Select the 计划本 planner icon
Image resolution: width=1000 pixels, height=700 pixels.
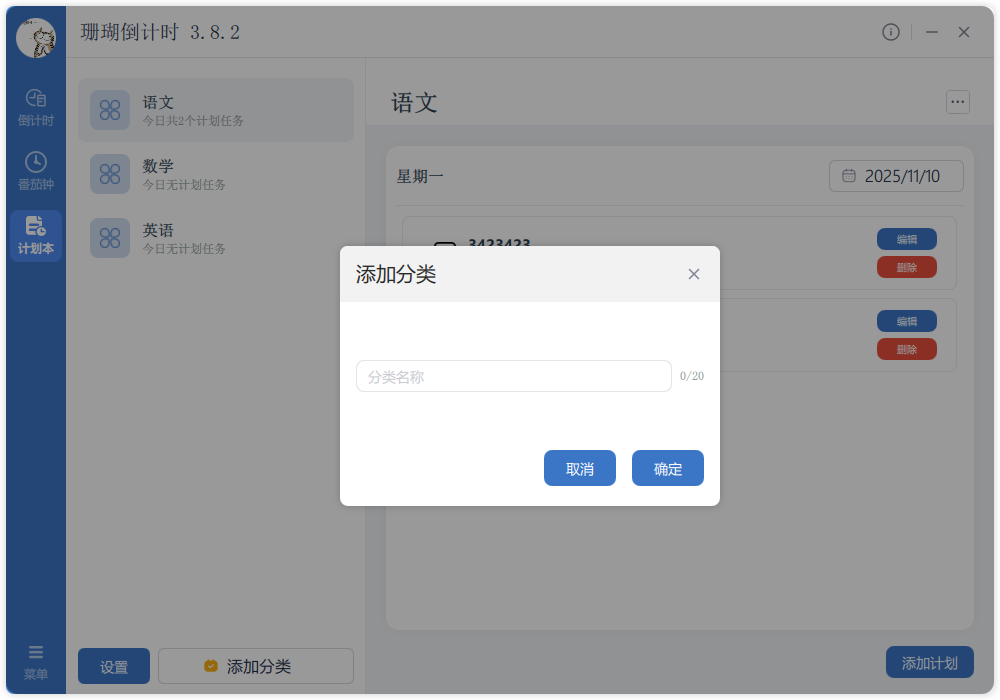[36, 236]
